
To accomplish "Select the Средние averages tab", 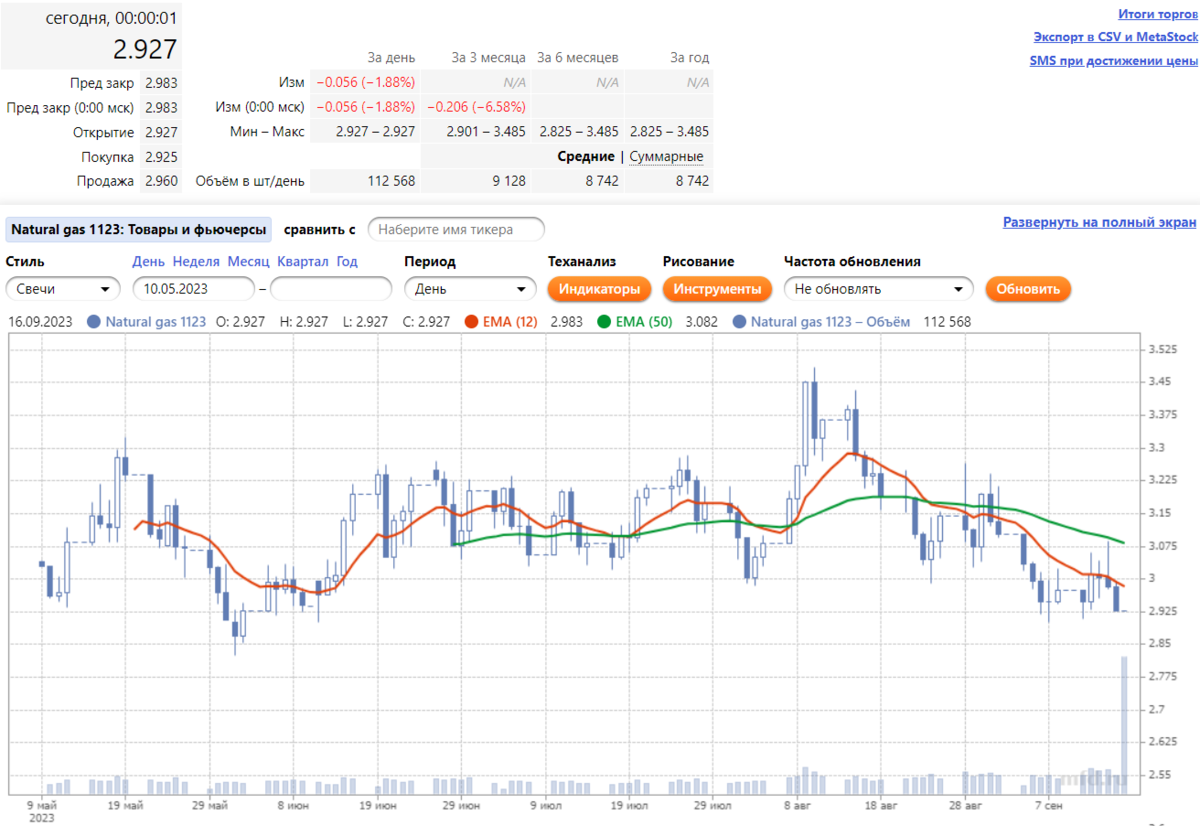I will click(x=586, y=156).
